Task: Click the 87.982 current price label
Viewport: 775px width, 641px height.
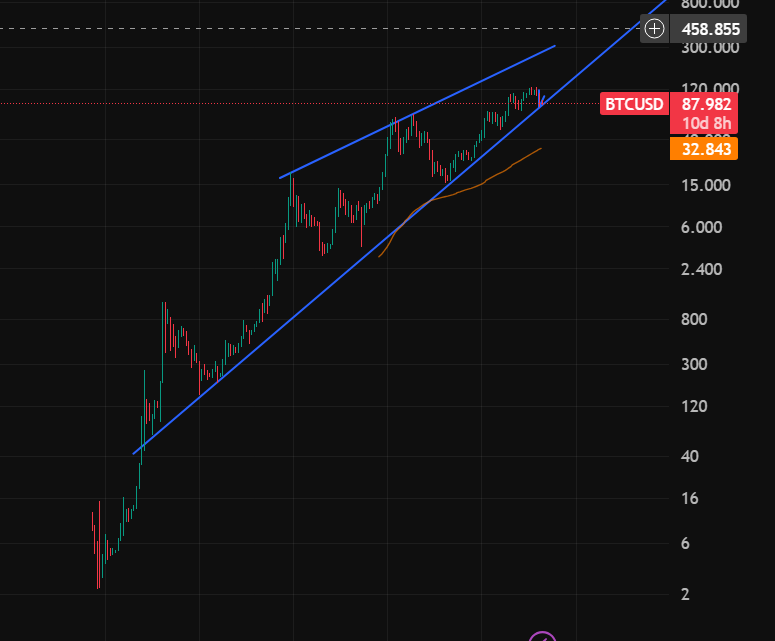Action: 706,104
